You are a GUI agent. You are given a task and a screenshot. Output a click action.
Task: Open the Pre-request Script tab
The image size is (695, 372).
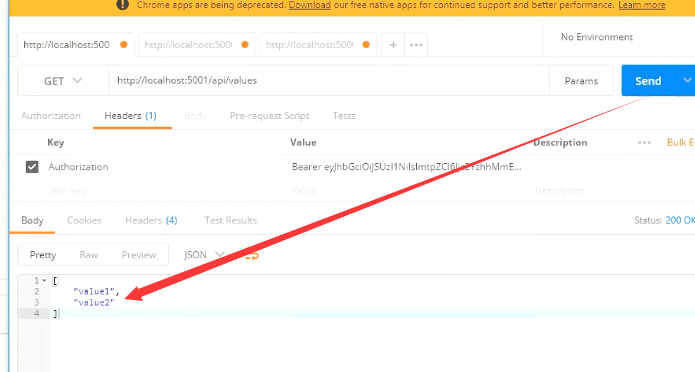269,116
